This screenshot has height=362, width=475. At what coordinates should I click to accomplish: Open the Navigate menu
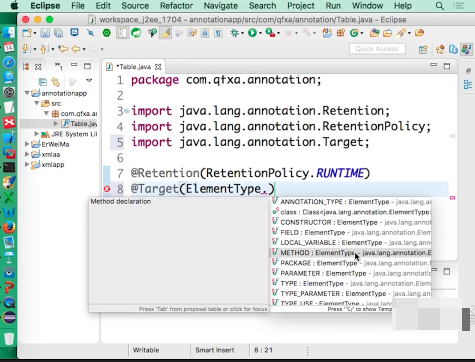221,6
